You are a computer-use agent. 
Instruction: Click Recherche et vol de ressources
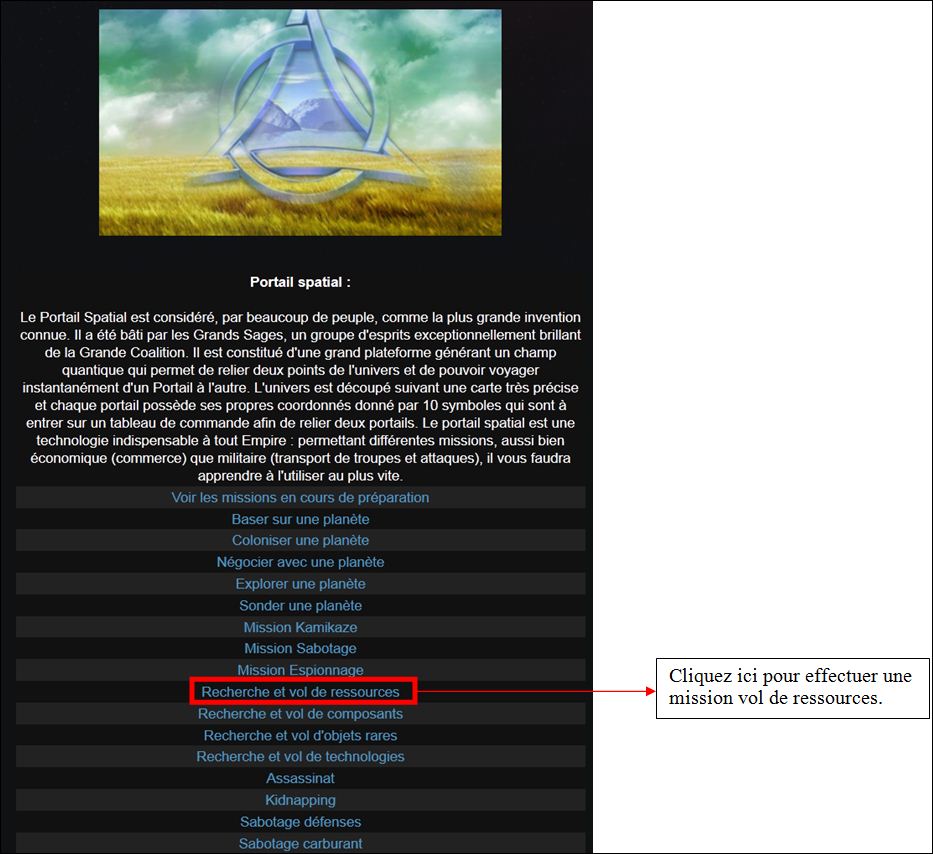coord(300,692)
